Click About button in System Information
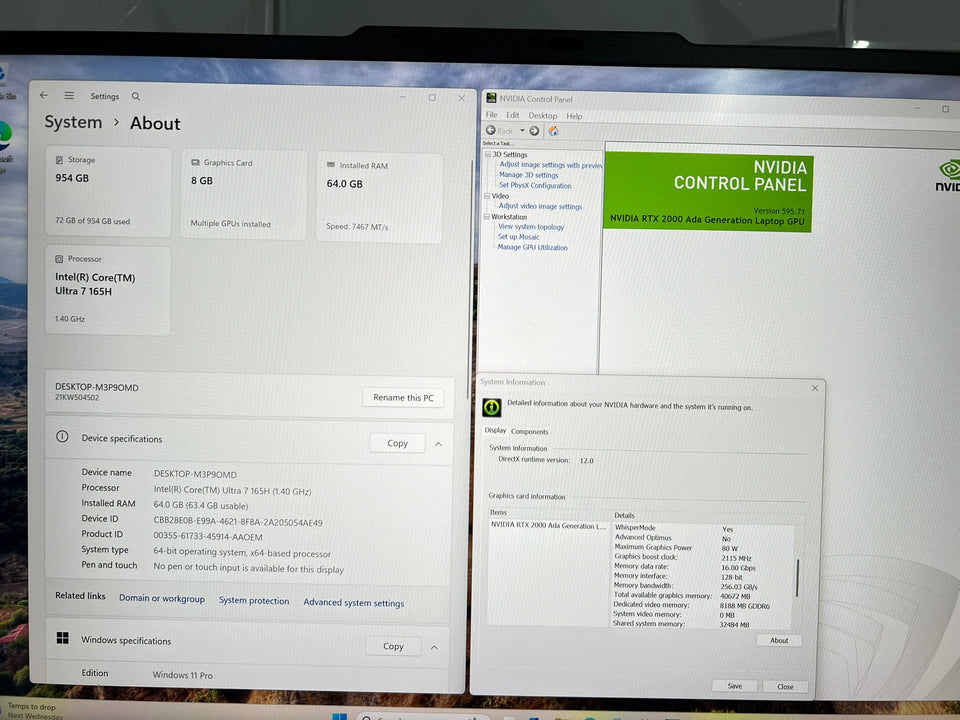 click(x=779, y=640)
